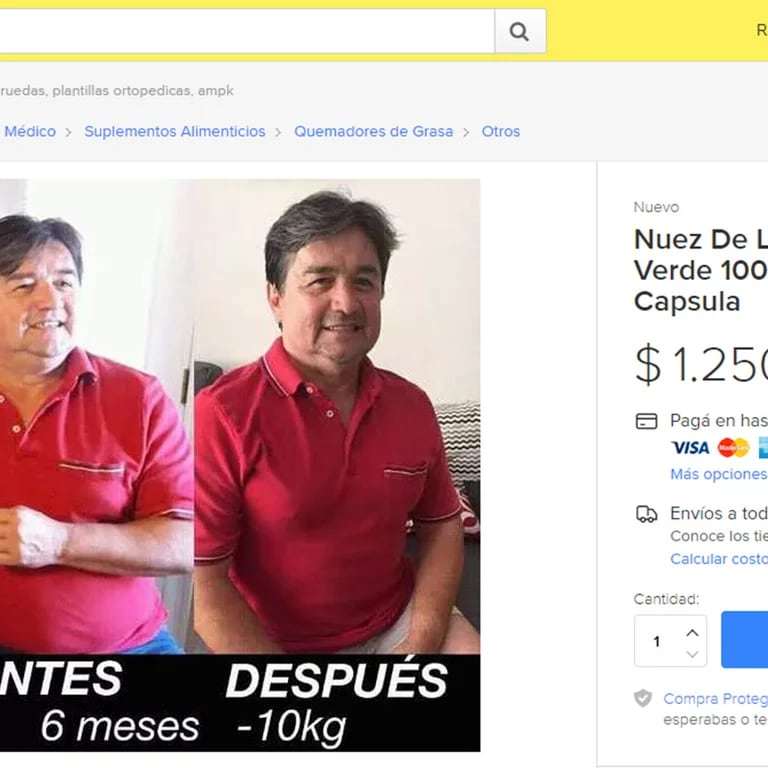Click the blue buy button
This screenshot has width=768, height=768.
tap(744, 640)
